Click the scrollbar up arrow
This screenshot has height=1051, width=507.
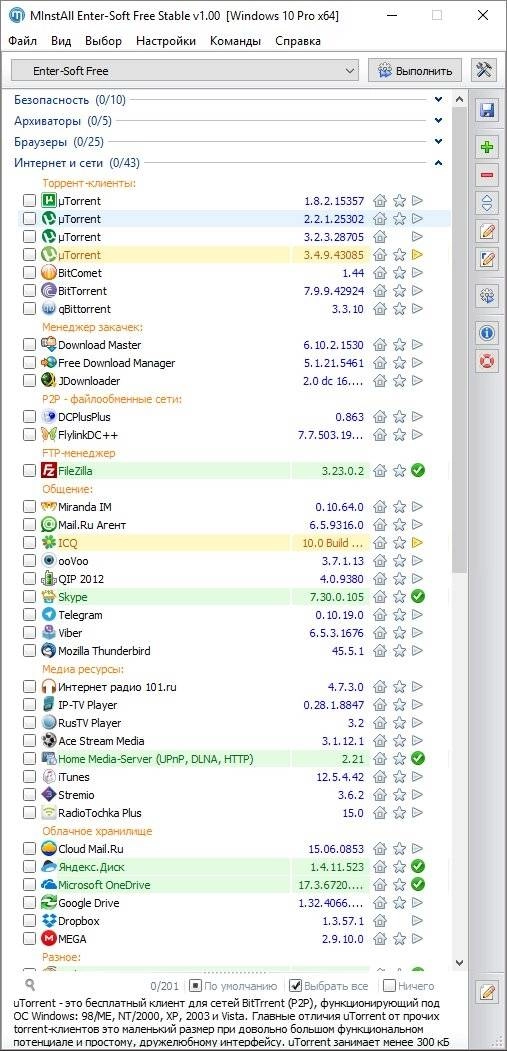[459, 100]
